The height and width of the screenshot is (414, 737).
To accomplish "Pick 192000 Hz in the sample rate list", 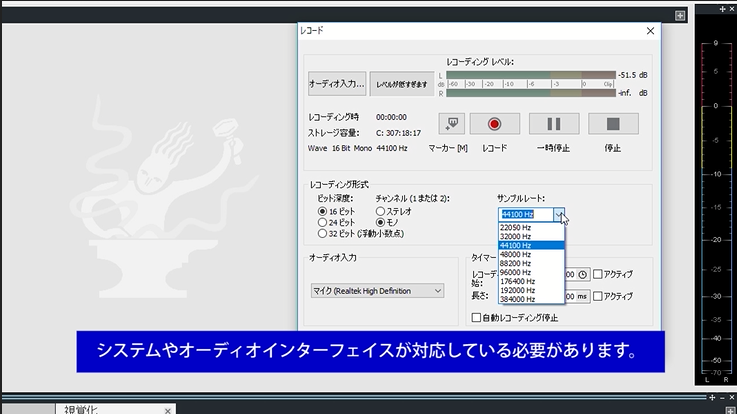I will [519, 290].
